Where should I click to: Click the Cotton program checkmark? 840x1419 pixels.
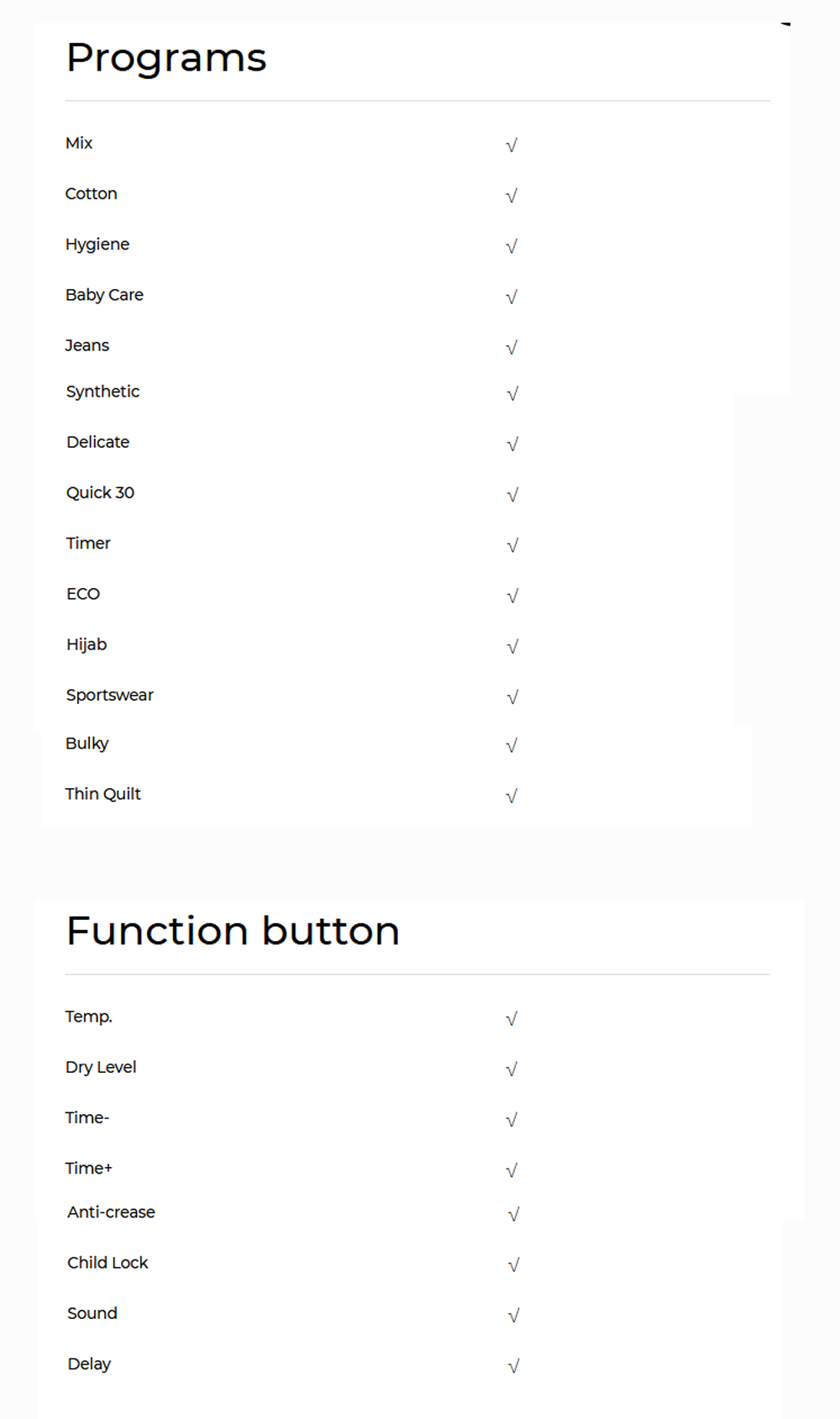(x=512, y=196)
